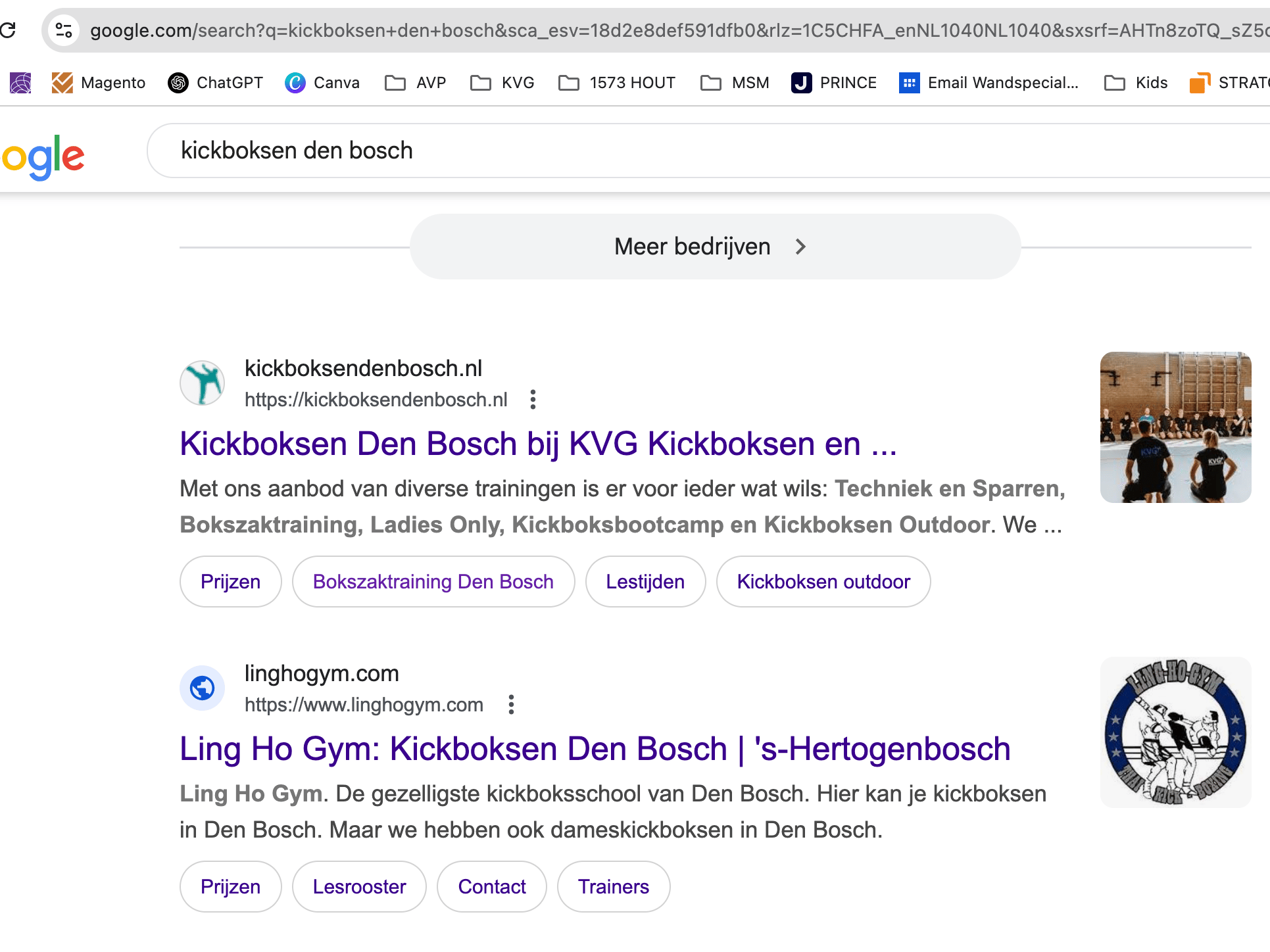
Task: Open the KVG bookmarks folder
Action: [502, 83]
